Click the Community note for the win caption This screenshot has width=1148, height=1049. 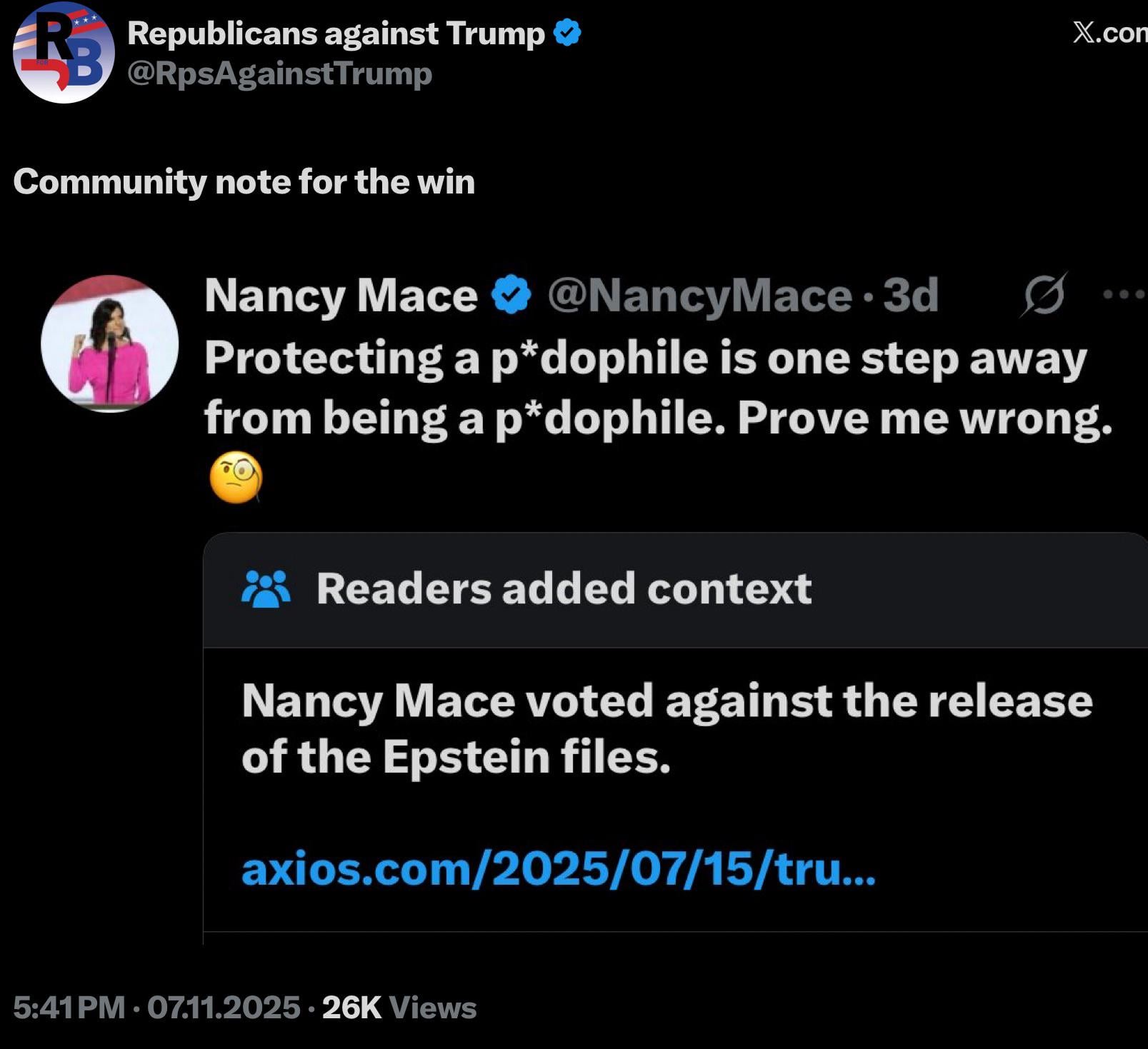pyautogui.click(x=244, y=181)
